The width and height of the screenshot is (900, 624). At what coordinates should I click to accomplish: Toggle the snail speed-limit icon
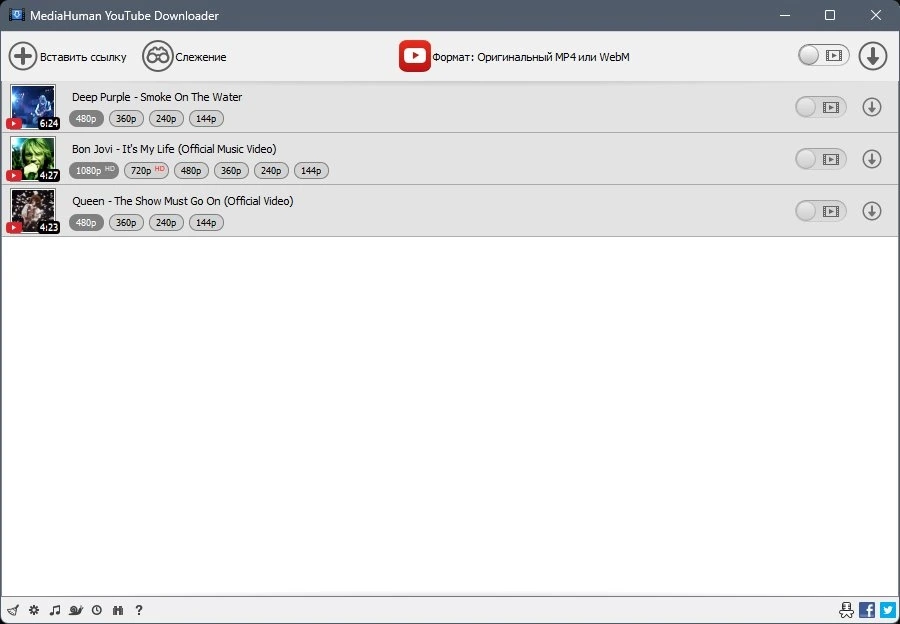pyautogui.click(x=76, y=610)
